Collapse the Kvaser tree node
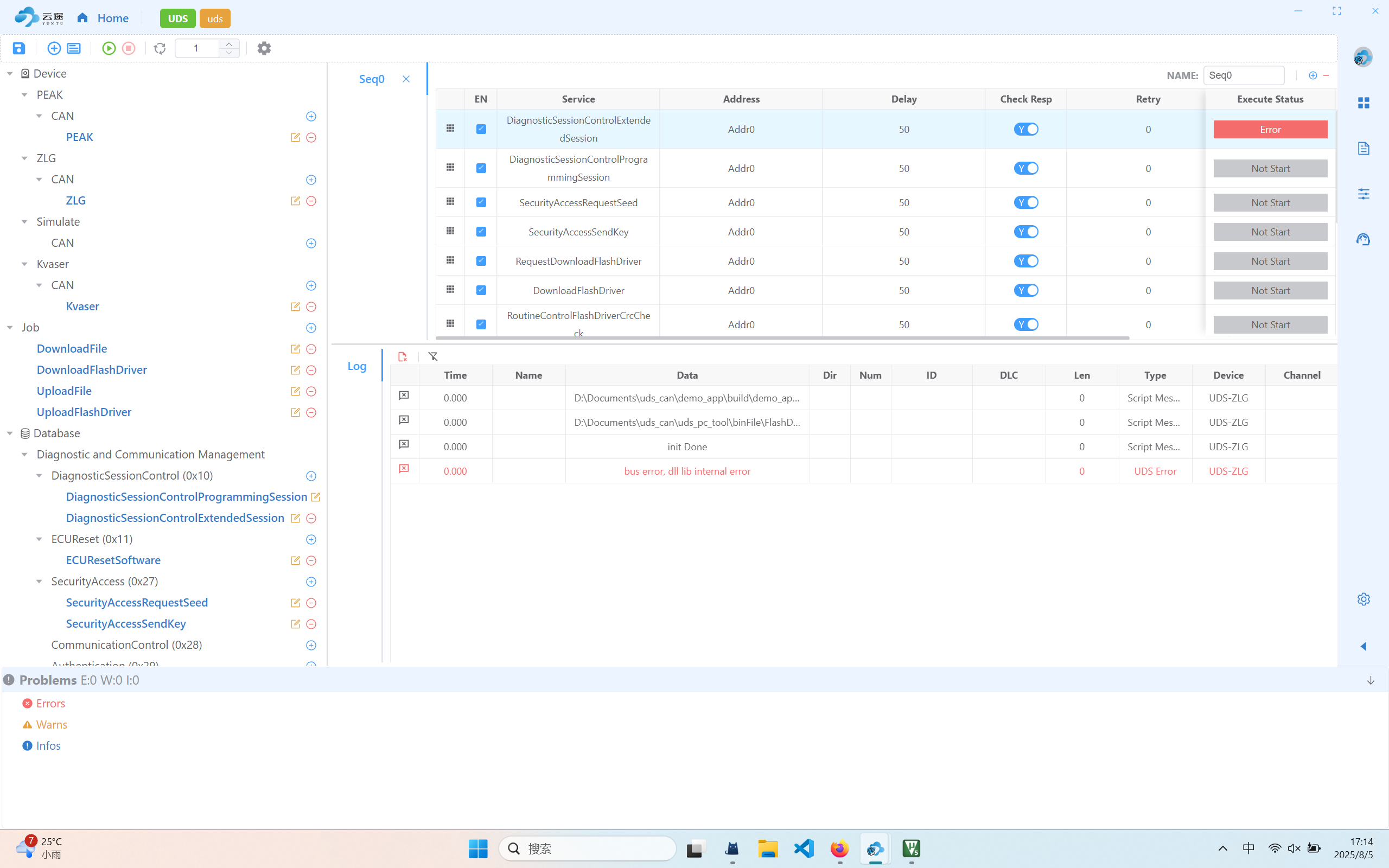Screen dimensions: 1389x868 [24, 264]
